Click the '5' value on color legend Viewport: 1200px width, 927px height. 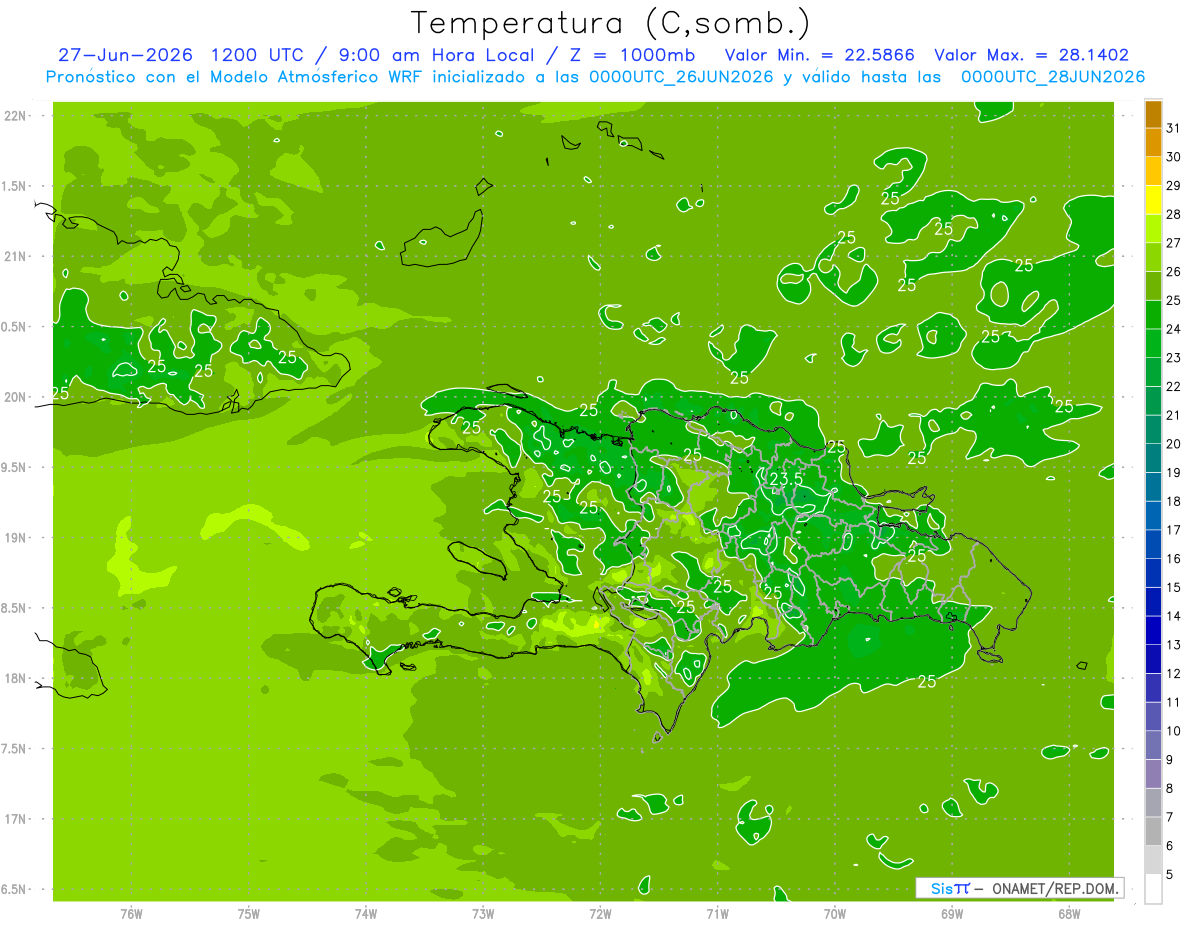click(1170, 875)
